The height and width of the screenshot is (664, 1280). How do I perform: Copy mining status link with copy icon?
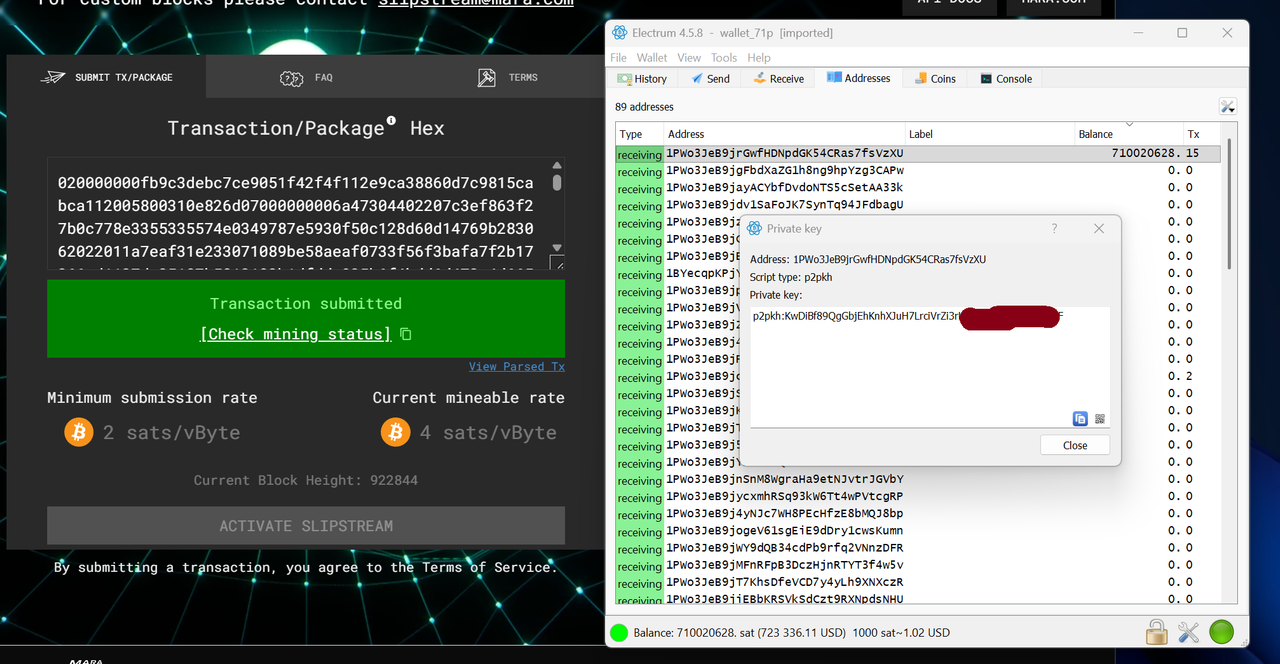click(405, 334)
